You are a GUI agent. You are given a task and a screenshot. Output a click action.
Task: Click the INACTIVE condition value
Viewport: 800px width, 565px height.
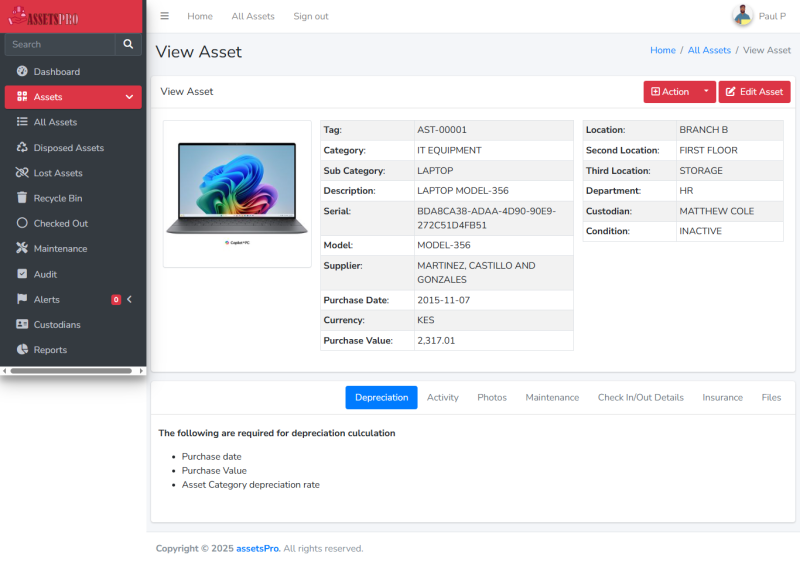point(700,231)
